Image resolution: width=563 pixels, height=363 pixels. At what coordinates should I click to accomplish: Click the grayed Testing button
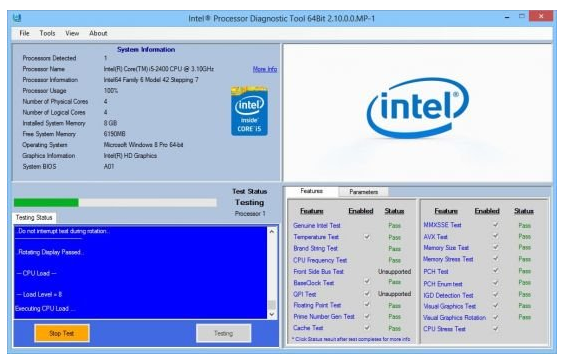(x=223, y=333)
